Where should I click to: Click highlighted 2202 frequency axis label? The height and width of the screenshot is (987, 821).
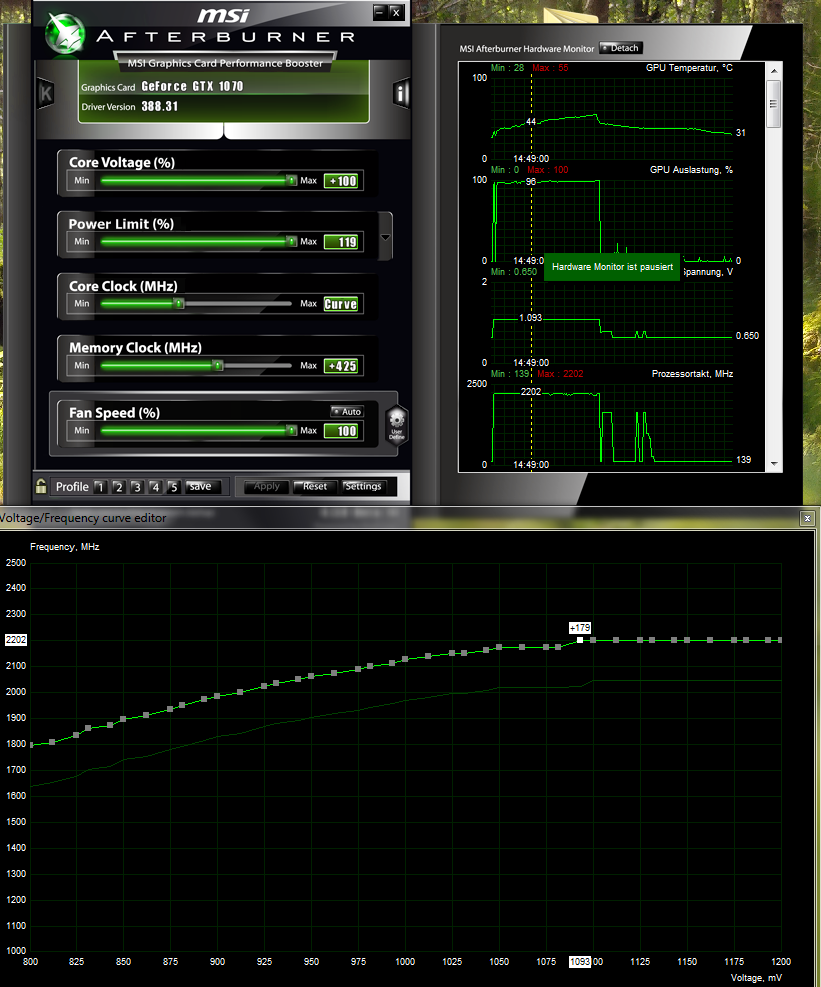tap(16, 640)
